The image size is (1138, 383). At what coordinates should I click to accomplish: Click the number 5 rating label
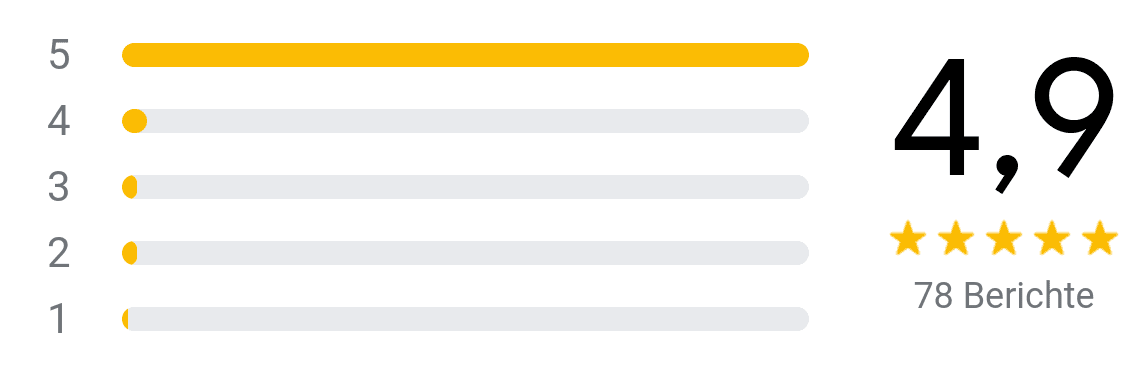[59, 54]
